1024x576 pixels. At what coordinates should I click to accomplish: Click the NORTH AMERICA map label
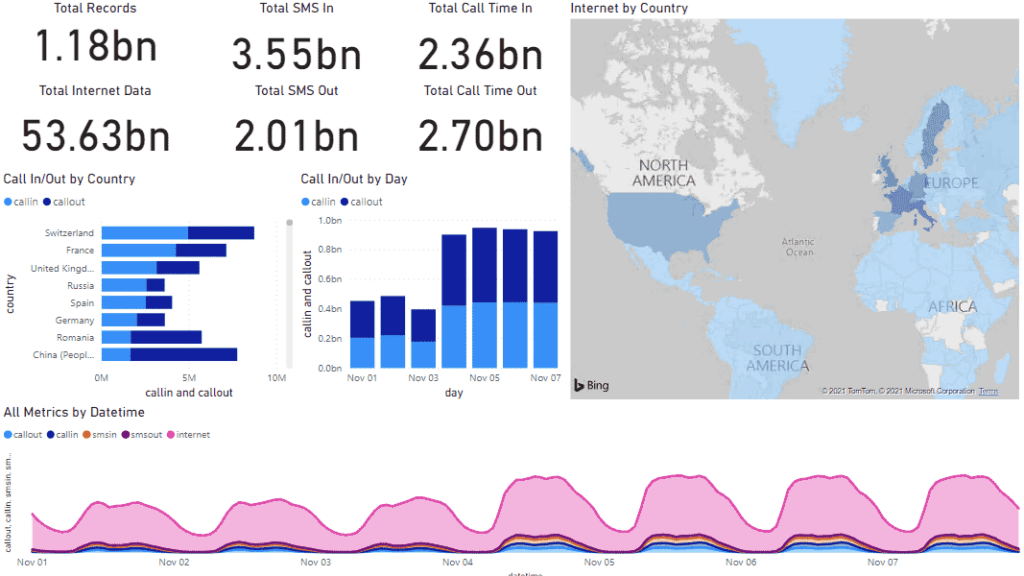(664, 173)
